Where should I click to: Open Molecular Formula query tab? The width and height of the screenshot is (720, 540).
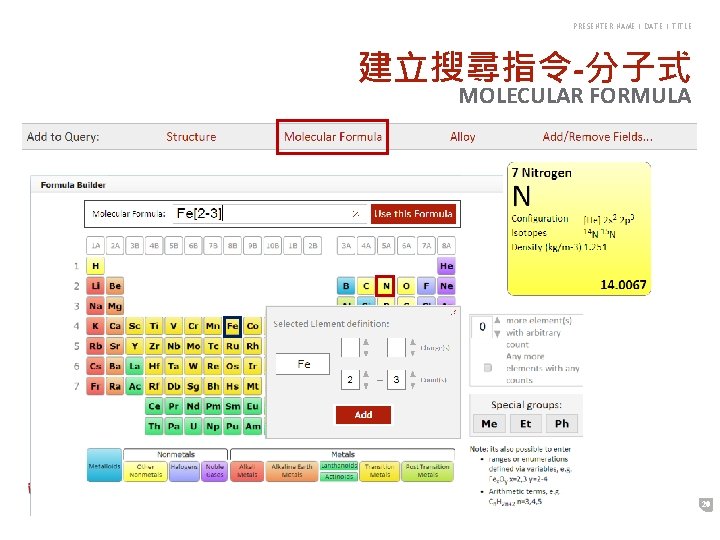pos(332,137)
